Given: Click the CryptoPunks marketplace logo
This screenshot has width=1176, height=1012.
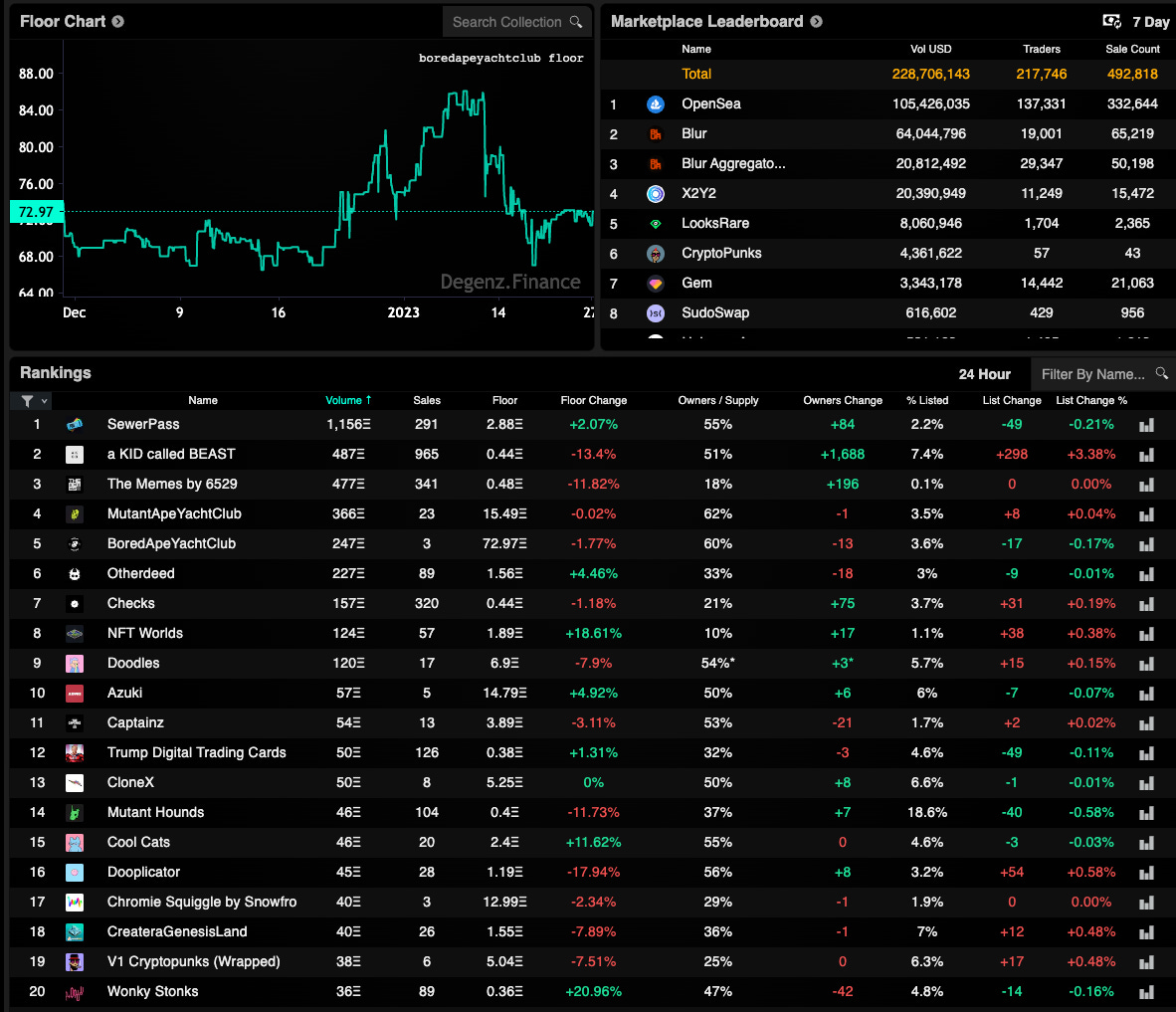Looking at the screenshot, I should point(656,254).
